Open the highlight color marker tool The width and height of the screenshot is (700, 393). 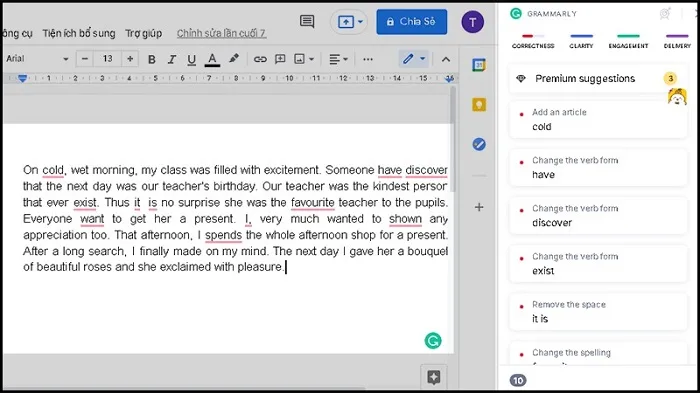tap(233, 59)
